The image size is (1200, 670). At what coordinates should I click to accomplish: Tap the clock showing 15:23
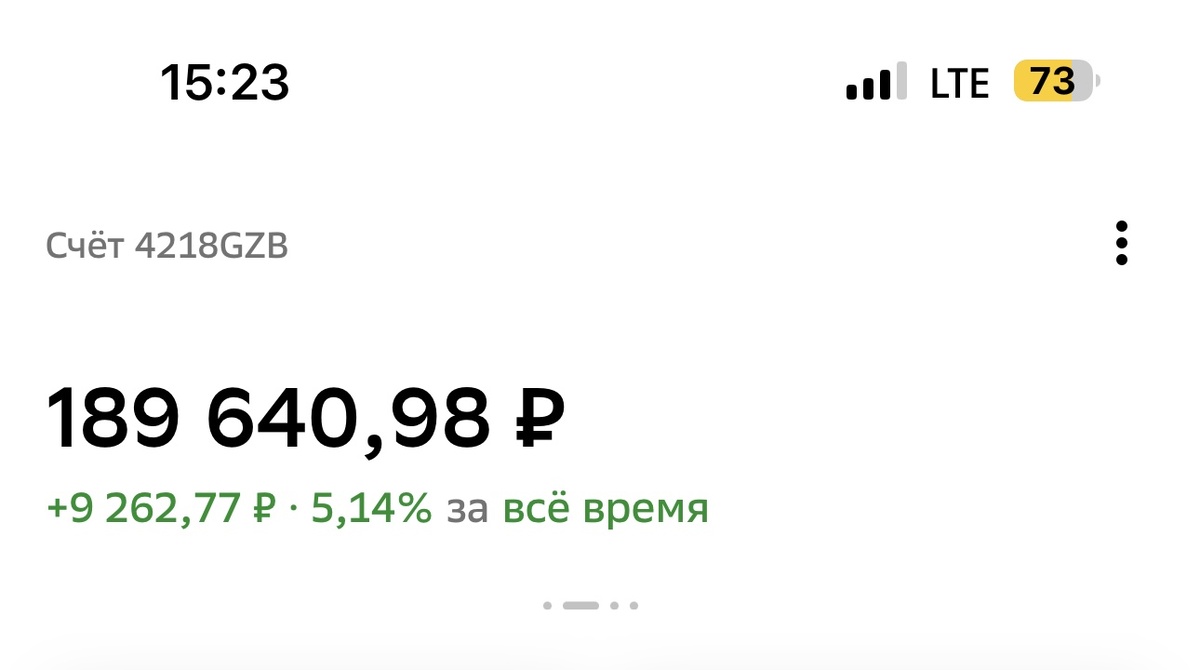tap(227, 83)
